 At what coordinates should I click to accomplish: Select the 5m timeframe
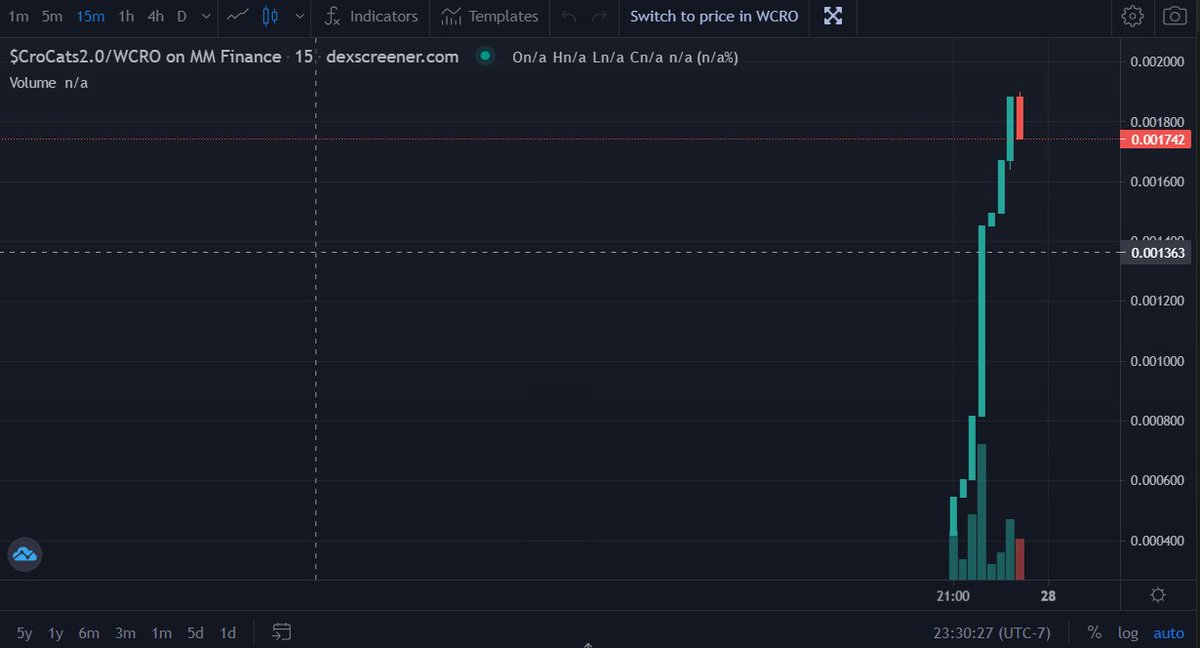(x=52, y=16)
